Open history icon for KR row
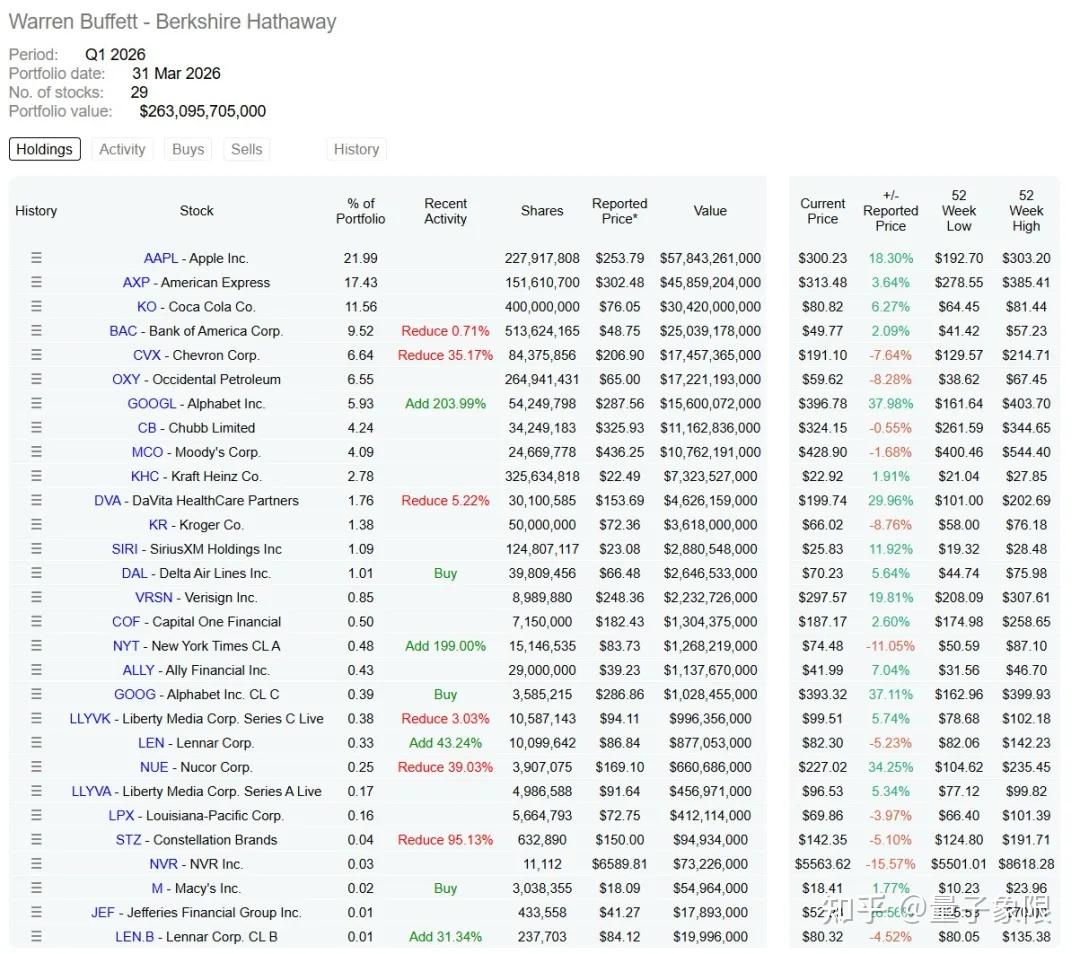This screenshot has height=954, width=1080. [37, 524]
